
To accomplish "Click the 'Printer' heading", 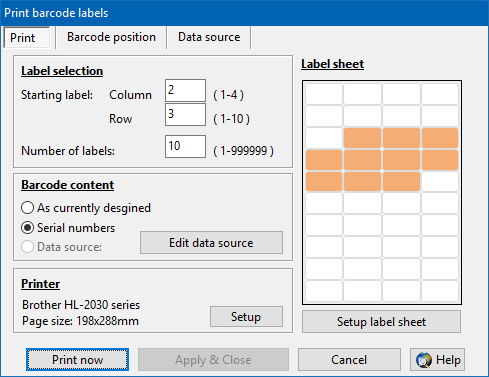I will tap(41, 284).
